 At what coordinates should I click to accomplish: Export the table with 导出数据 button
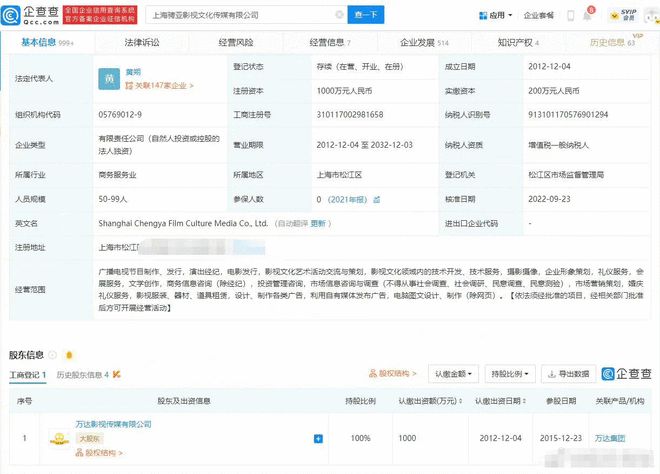tap(568, 374)
